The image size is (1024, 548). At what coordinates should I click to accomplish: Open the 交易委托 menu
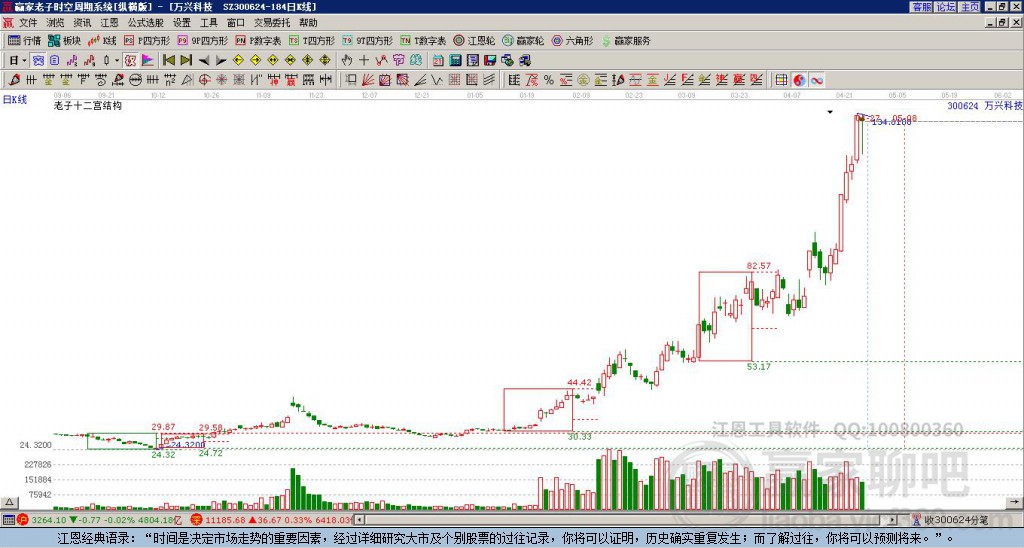point(272,23)
